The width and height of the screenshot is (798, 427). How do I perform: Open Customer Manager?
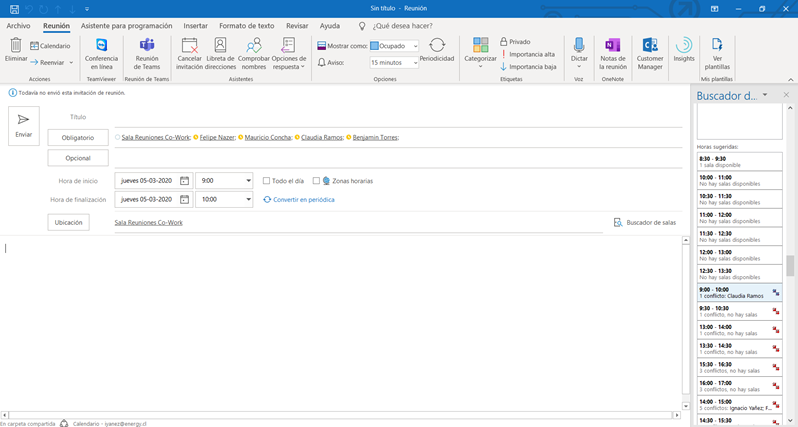pos(650,53)
